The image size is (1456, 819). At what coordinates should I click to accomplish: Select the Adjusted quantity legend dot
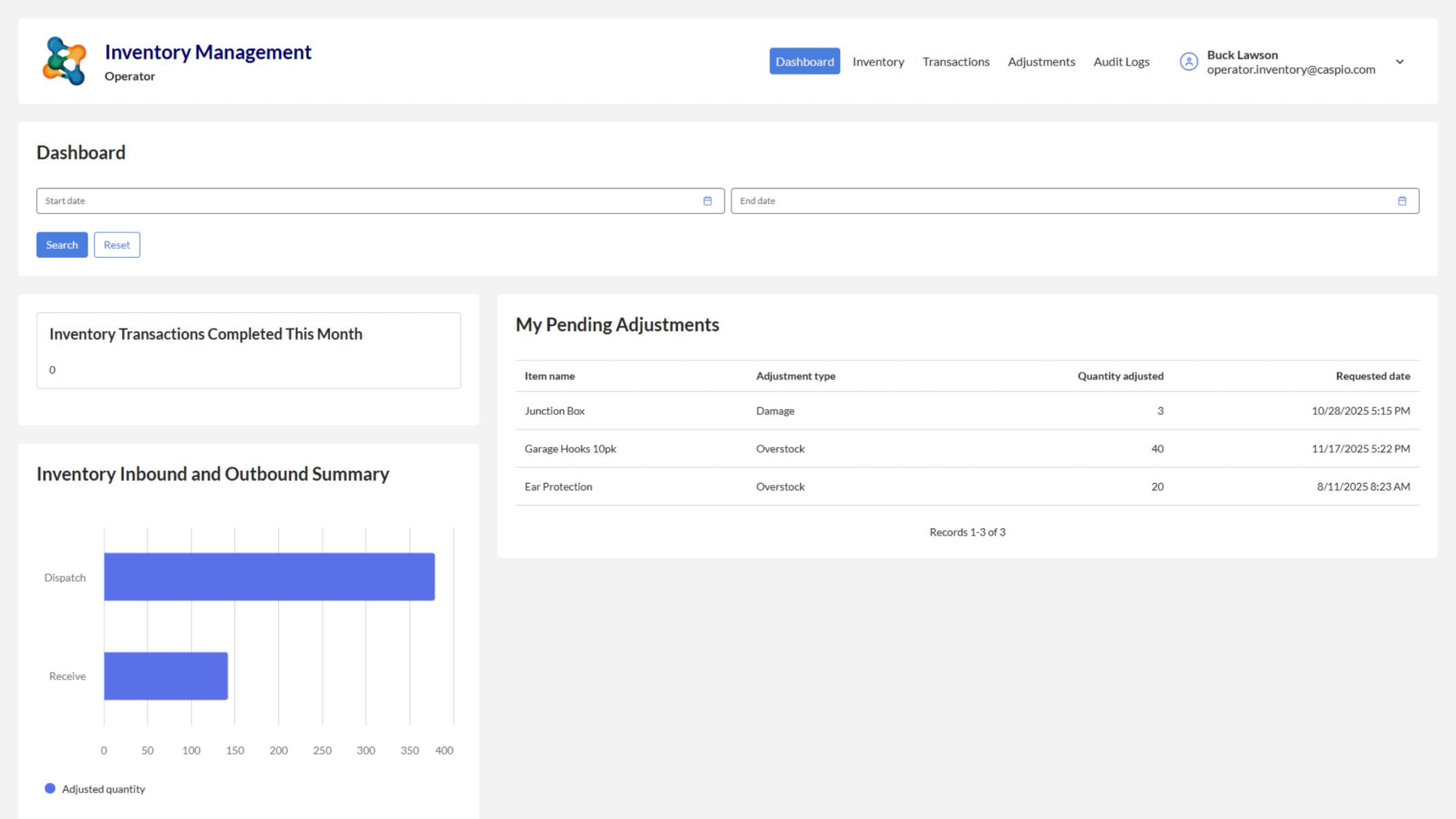tap(50, 788)
